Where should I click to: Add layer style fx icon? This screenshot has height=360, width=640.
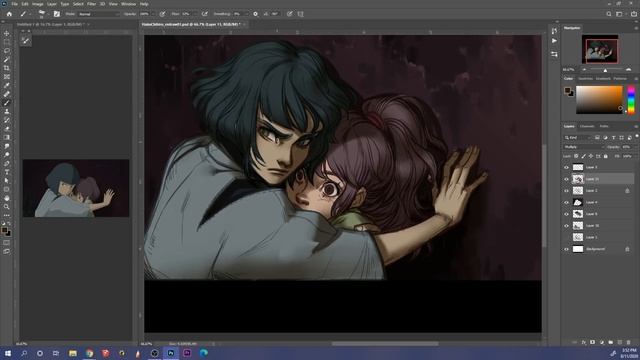click(x=584, y=342)
